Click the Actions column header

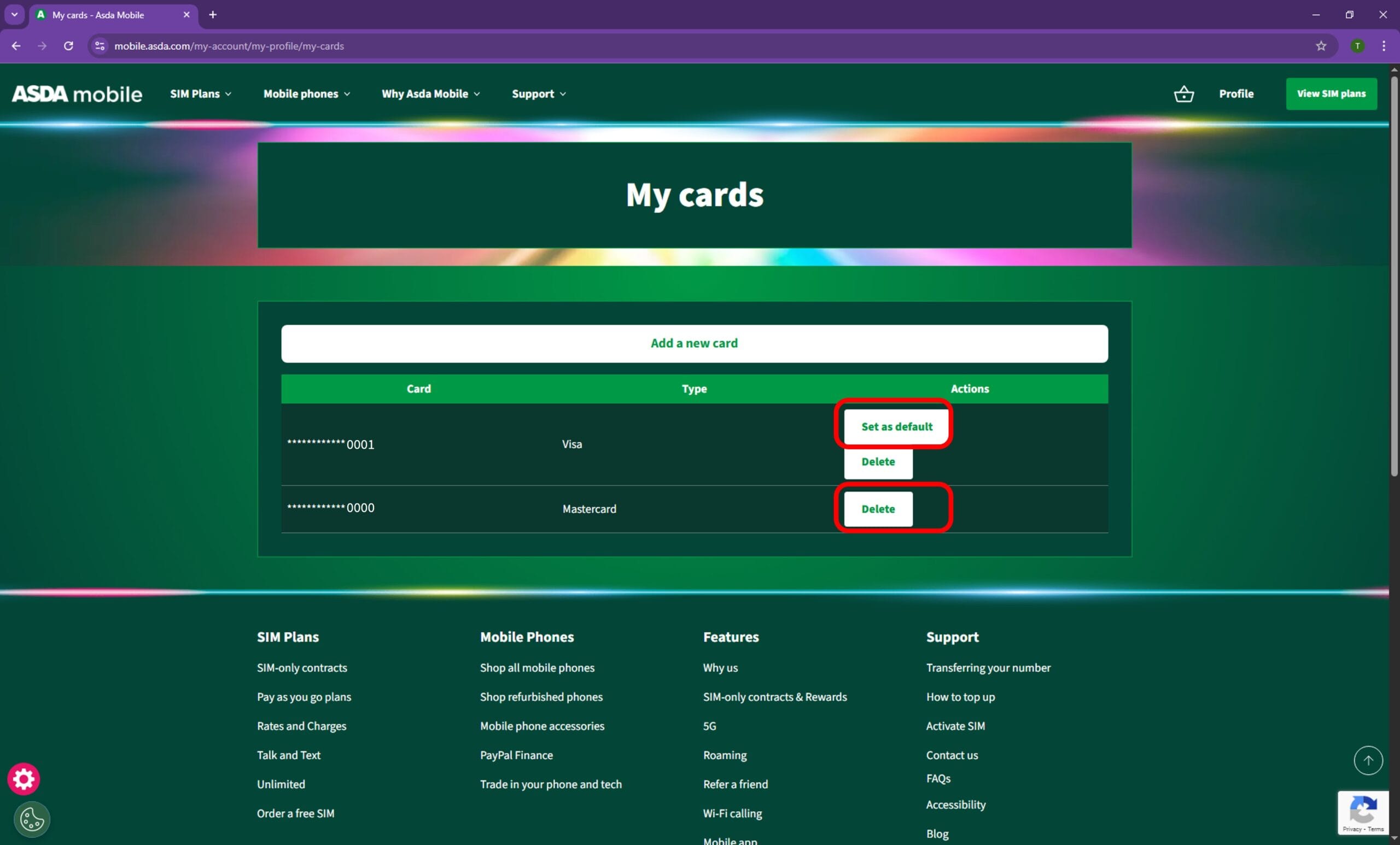pos(969,389)
